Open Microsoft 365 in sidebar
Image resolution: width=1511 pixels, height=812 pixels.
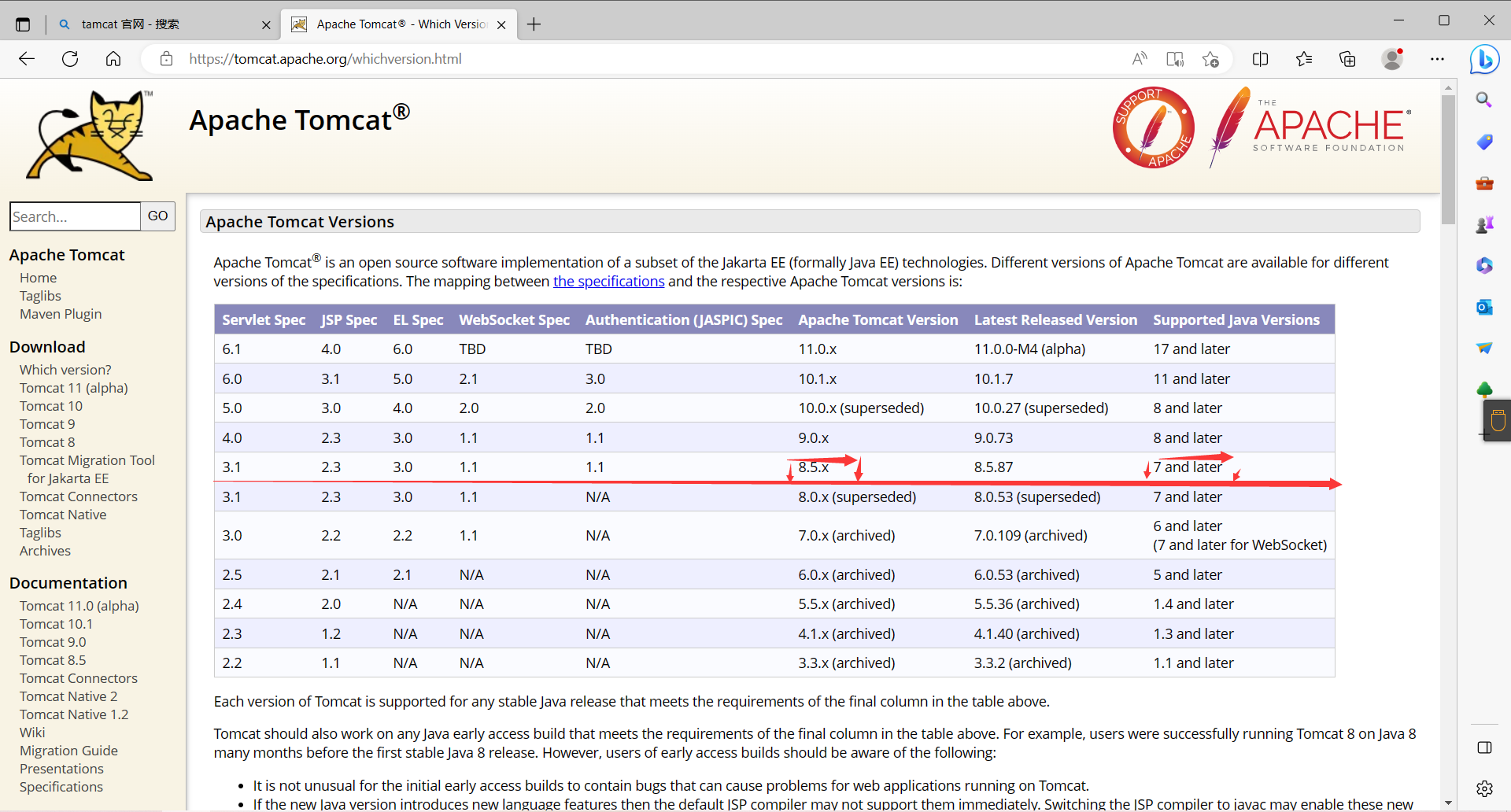click(x=1484, y=266)
